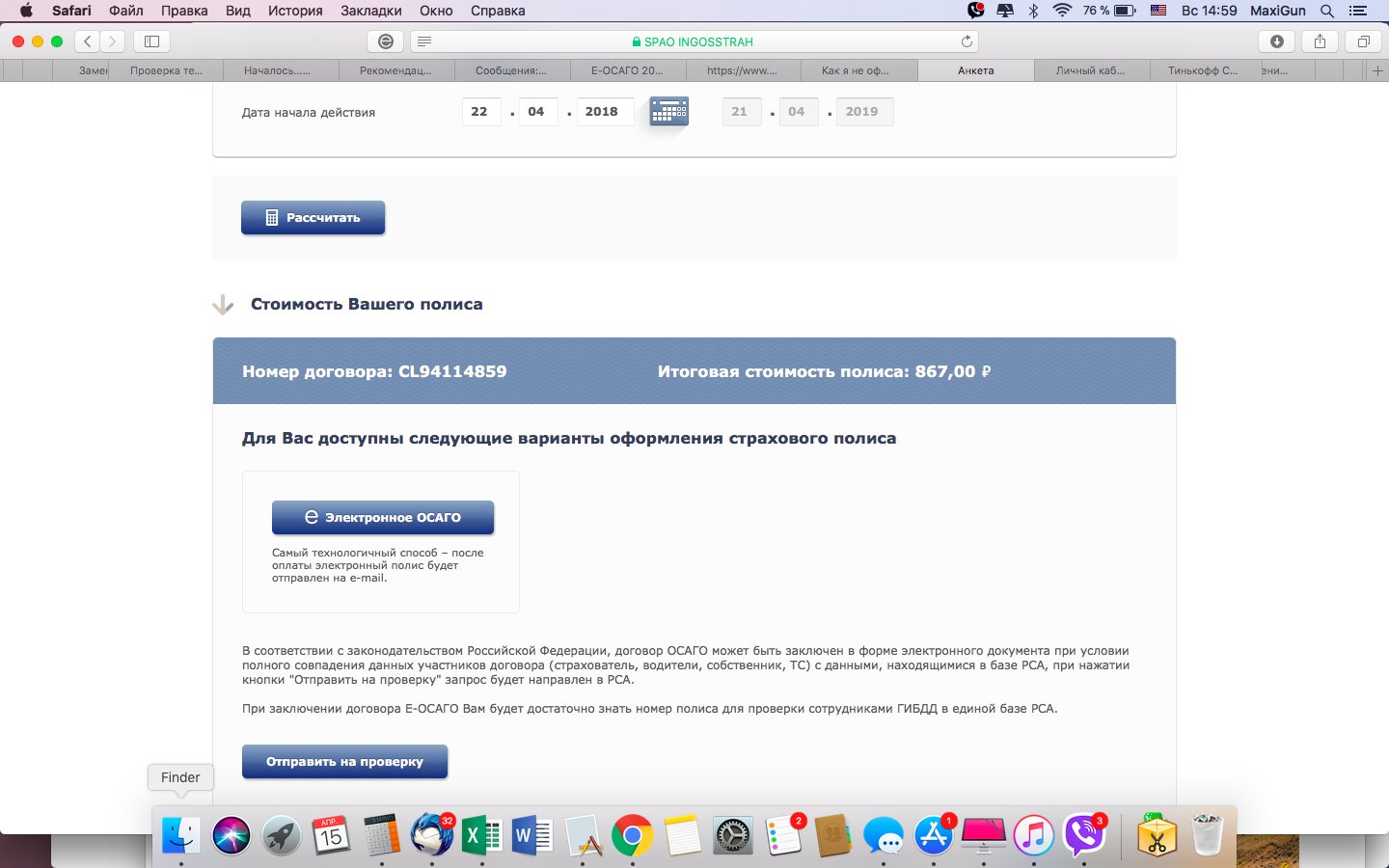1389x868 pixels.
Task: Open the calendar date picker icon
Action: [x=668, y=112]
